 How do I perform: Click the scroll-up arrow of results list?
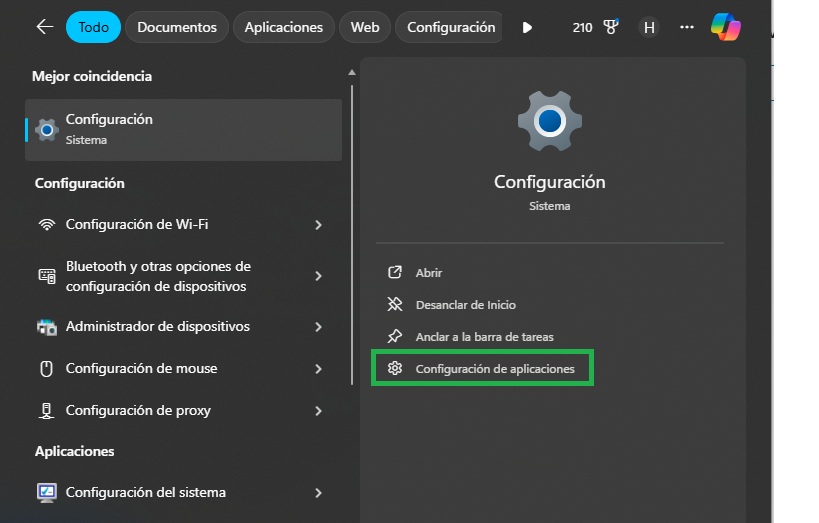[x=352, y=73]
